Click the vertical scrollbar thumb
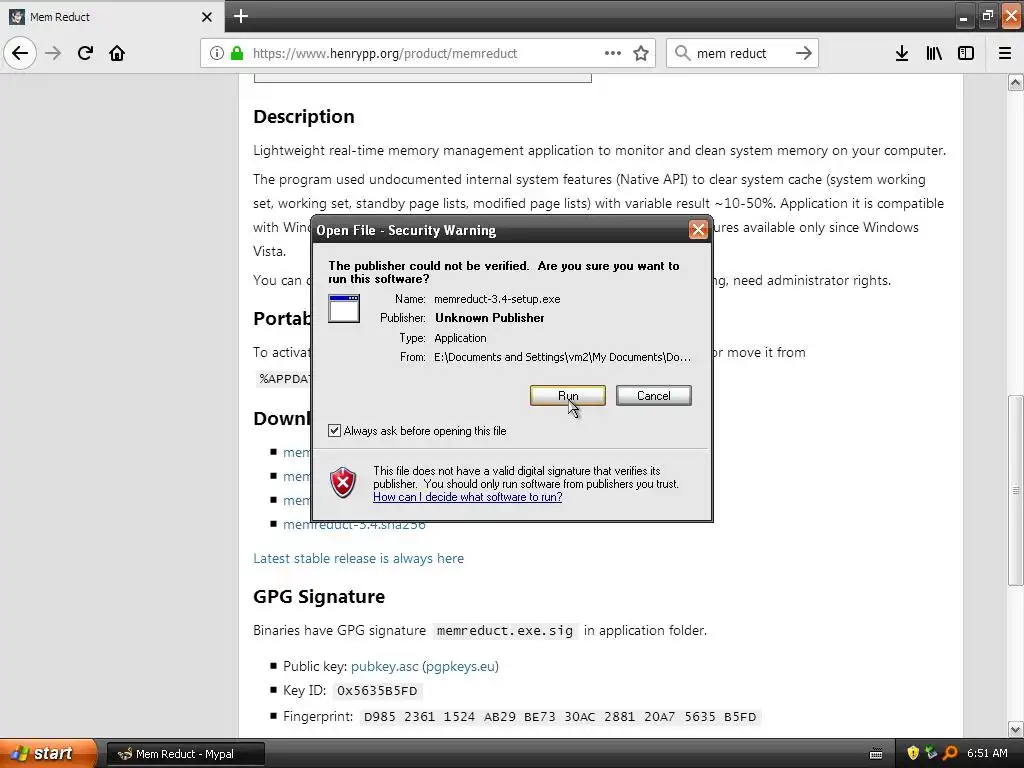Viewport: 1024px width, 768px height. 1016,490
